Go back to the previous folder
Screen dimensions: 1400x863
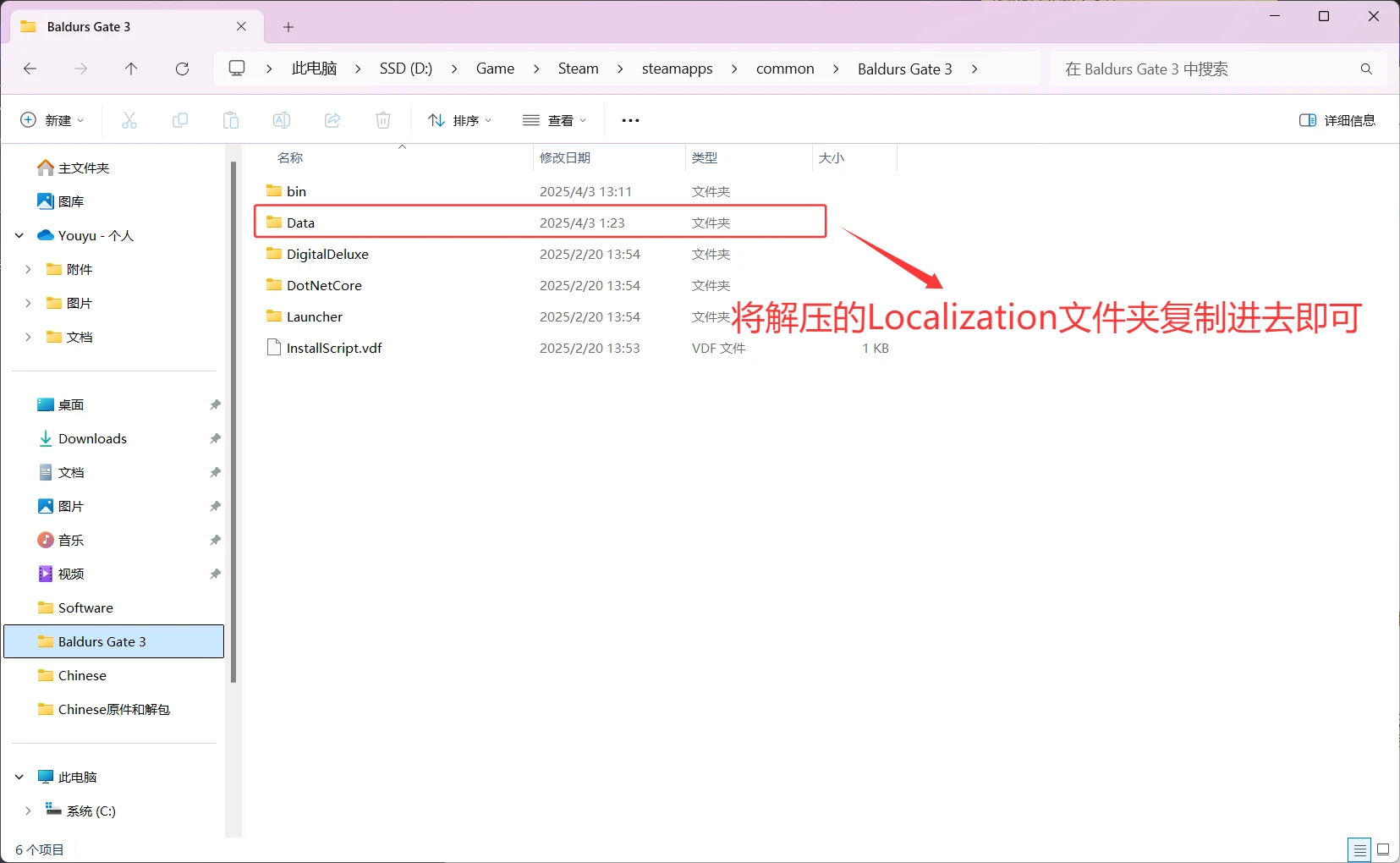30,69
